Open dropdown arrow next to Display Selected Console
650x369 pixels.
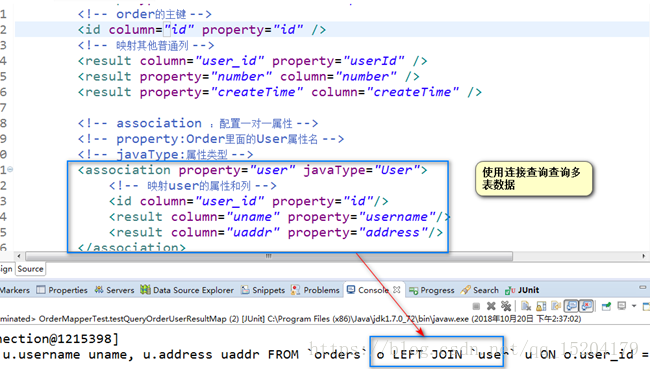pos(634,306)
